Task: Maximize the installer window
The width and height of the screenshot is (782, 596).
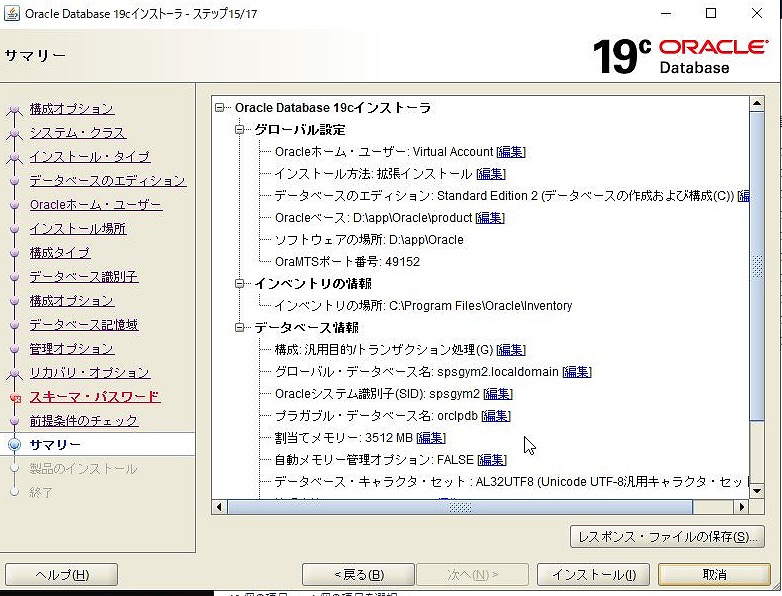Action: point(711,13)
